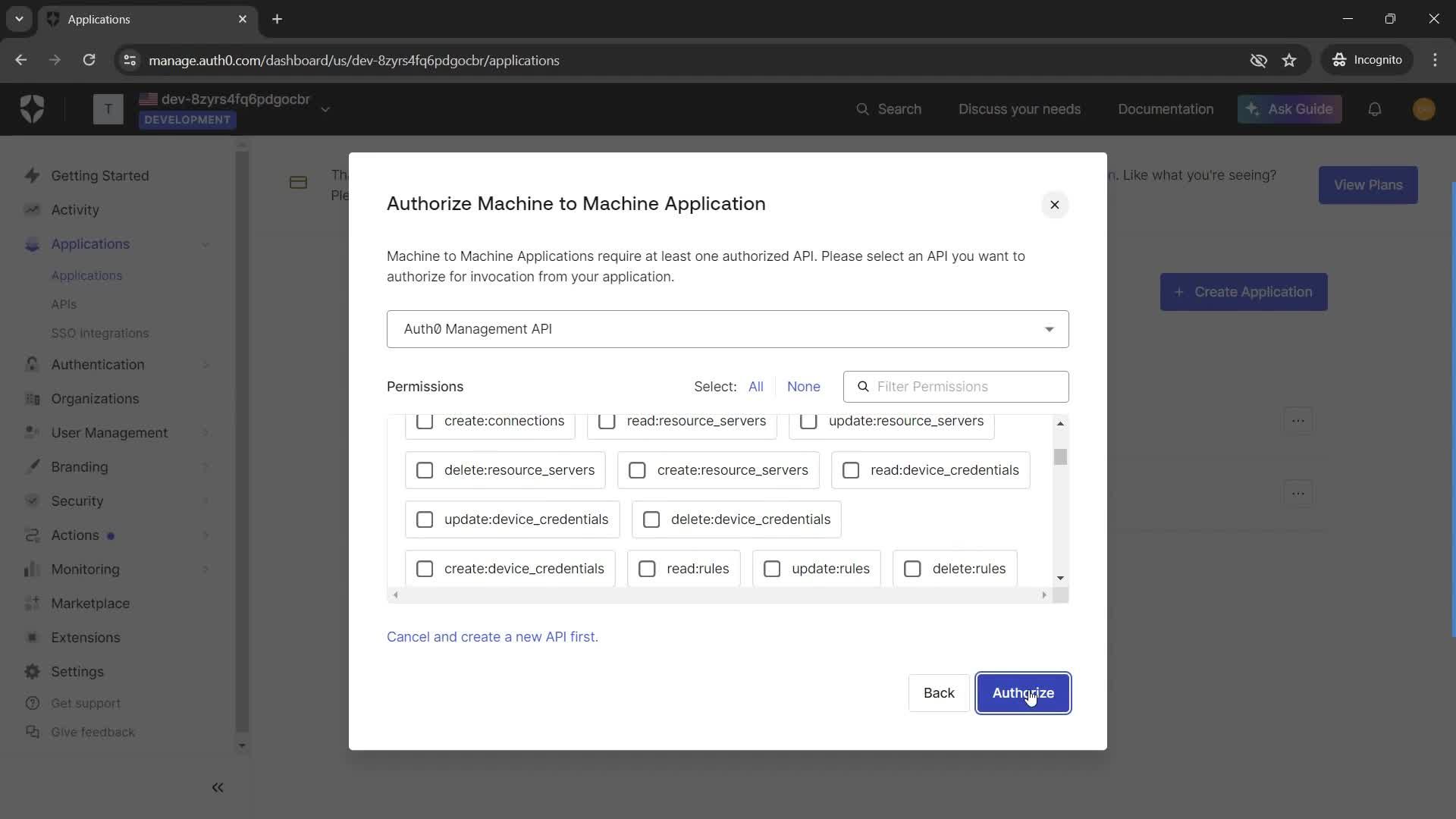Select APIs sub-item in sidebar
The width and height of the screenshot is (1456, 819).
[64, 305]
